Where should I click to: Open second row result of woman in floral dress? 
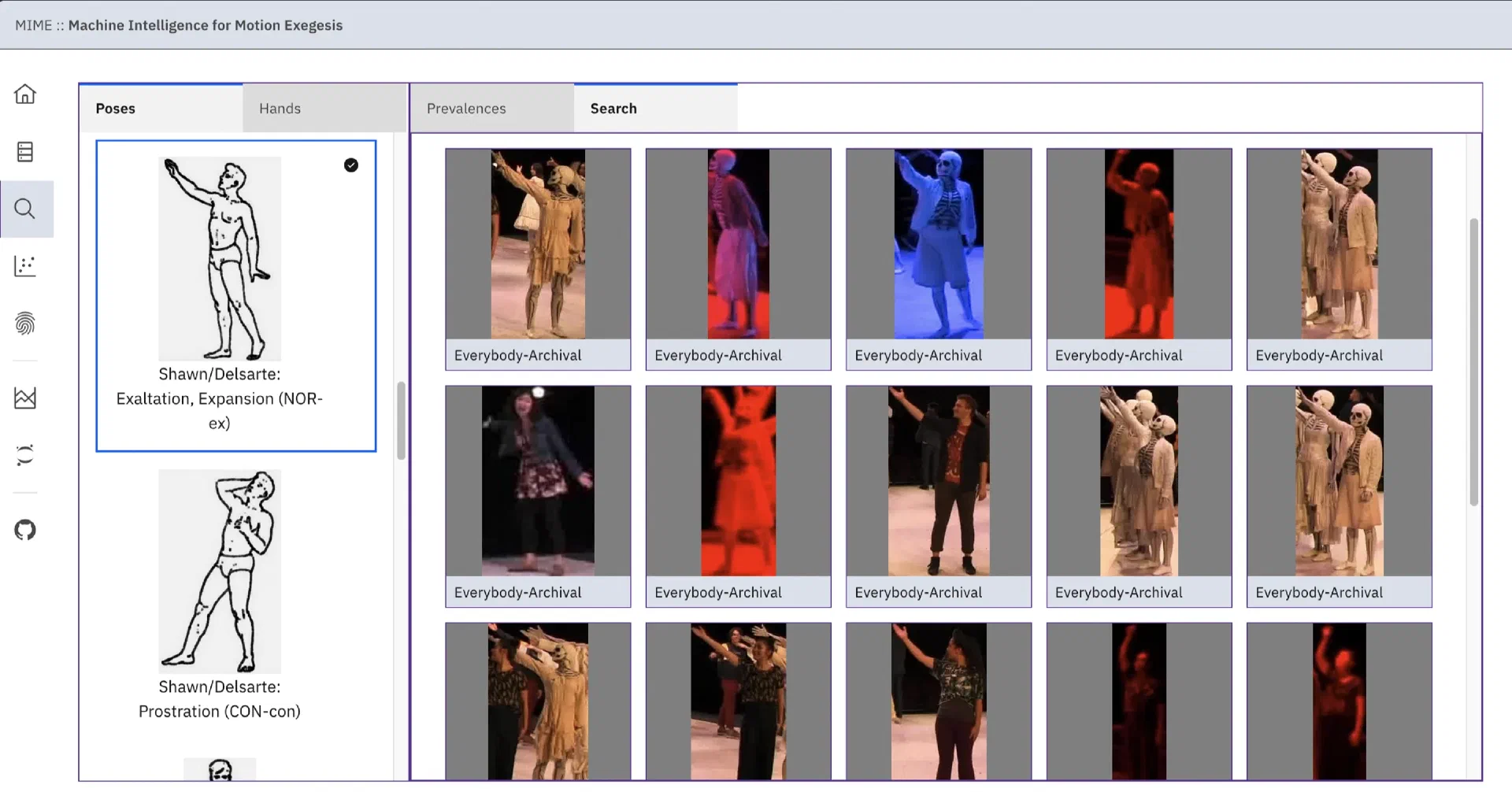click(538, 496)
